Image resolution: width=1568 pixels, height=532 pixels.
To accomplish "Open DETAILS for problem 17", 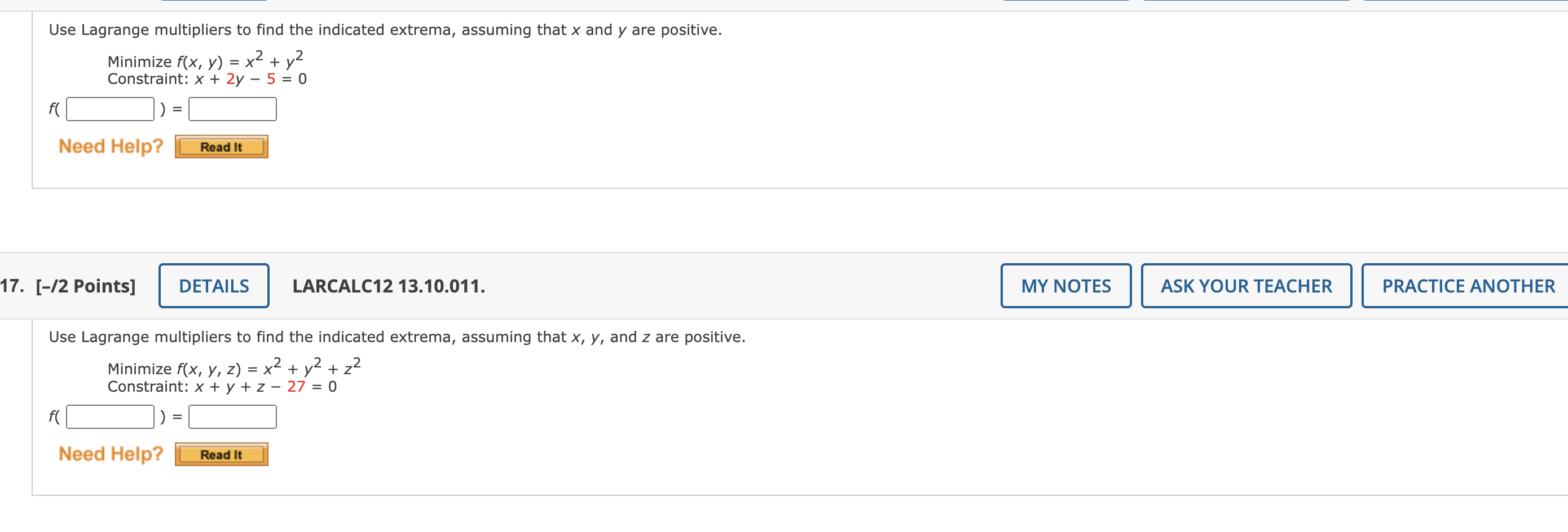I will click(x=213, y=285).
